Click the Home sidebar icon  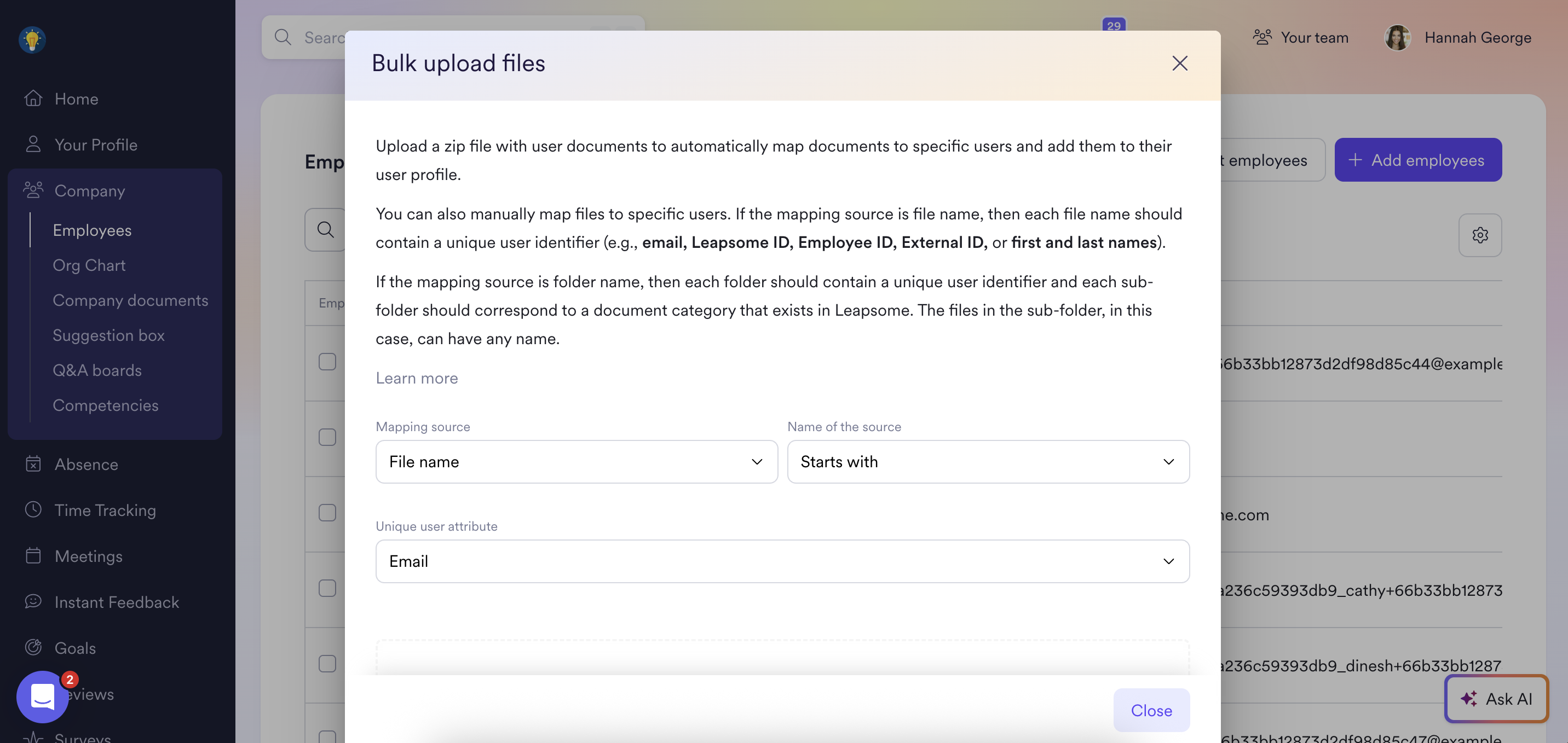tap(33, 98)
